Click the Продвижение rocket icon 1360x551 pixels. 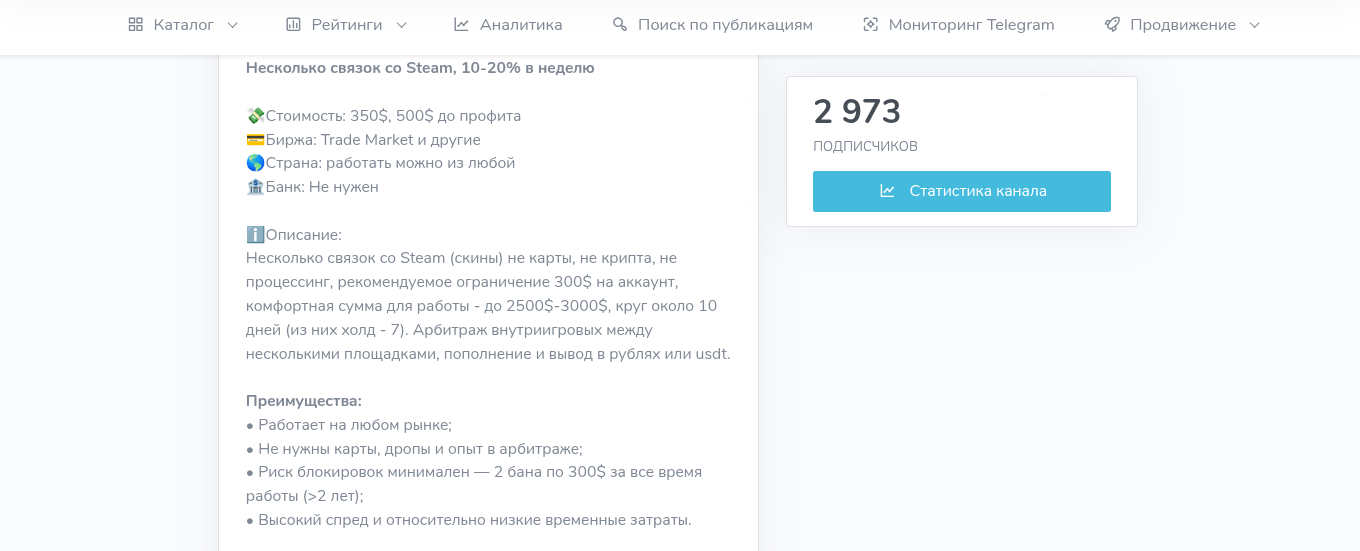[1112, 25]
